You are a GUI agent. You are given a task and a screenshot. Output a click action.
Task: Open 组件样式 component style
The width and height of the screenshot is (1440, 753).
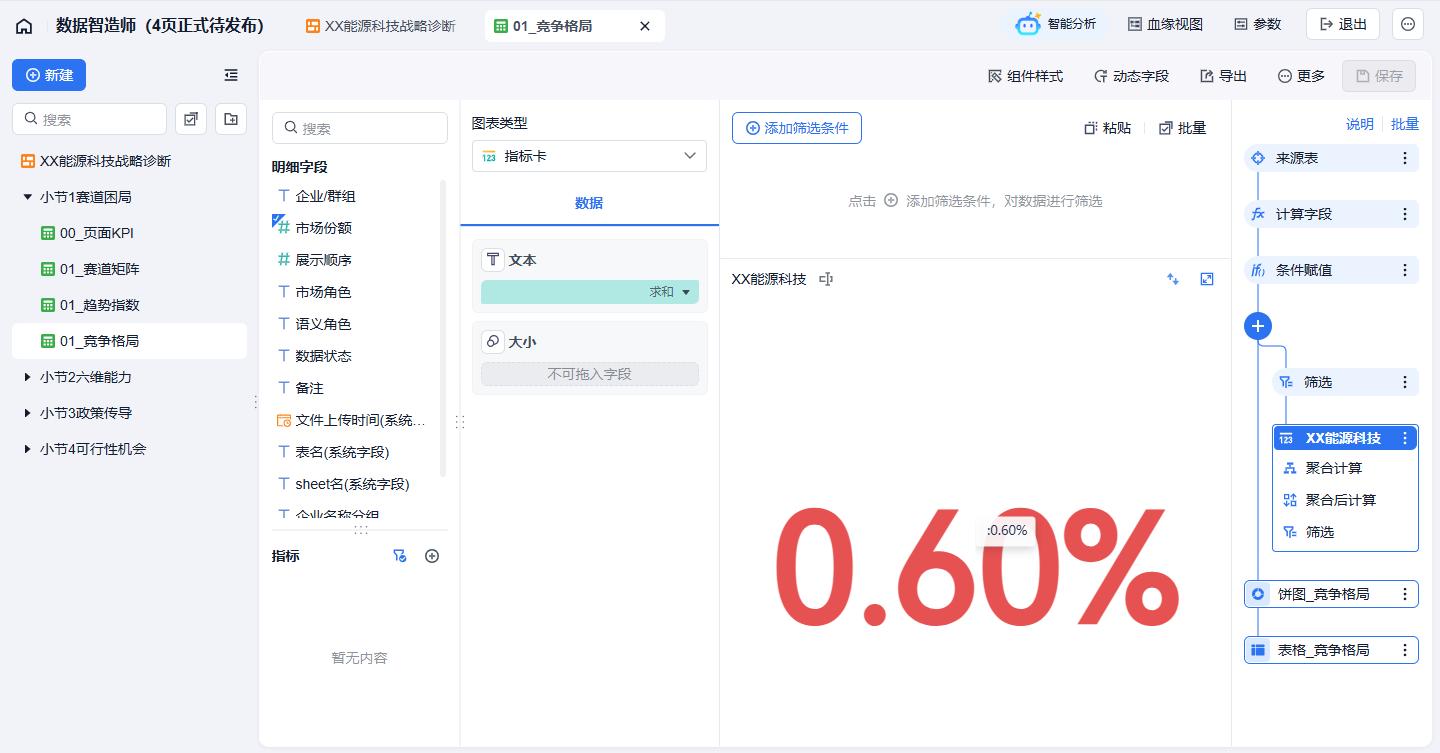pyautogui.click(x=1025, y=76)
